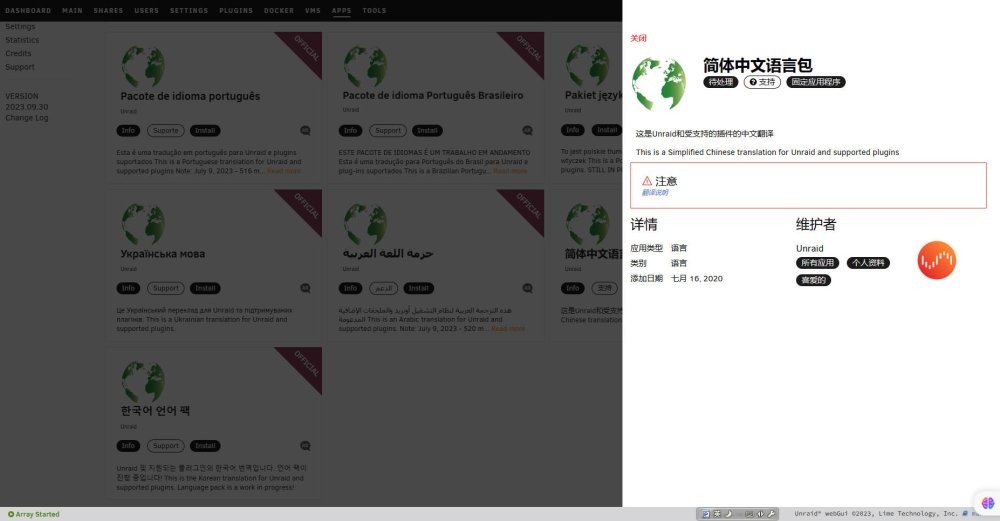The image size is (1000, 521).
Task: Open Support in the left sidebar
Action: [x=20, y=67]
